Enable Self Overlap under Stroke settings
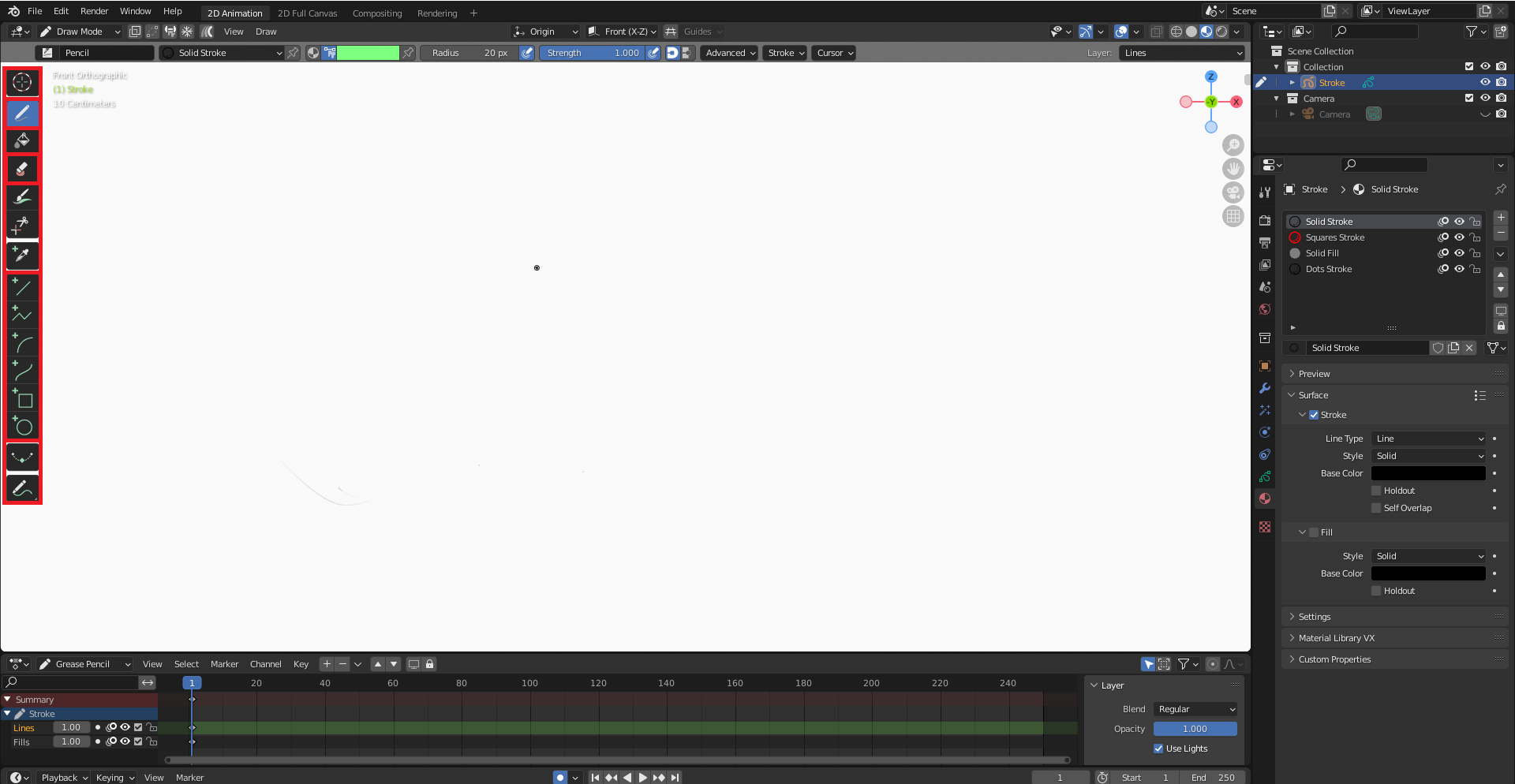 tap(1378, 507)
